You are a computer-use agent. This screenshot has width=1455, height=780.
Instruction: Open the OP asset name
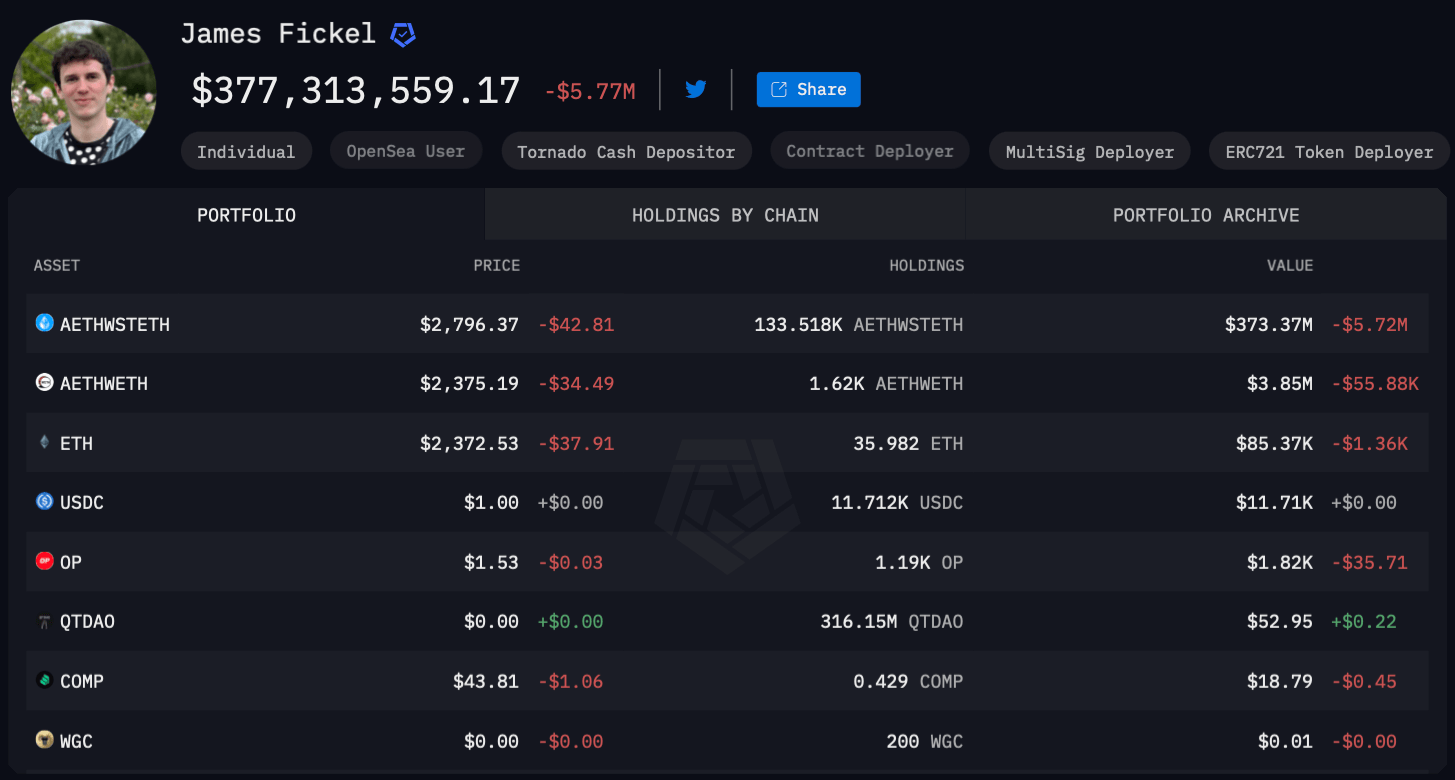71,562
